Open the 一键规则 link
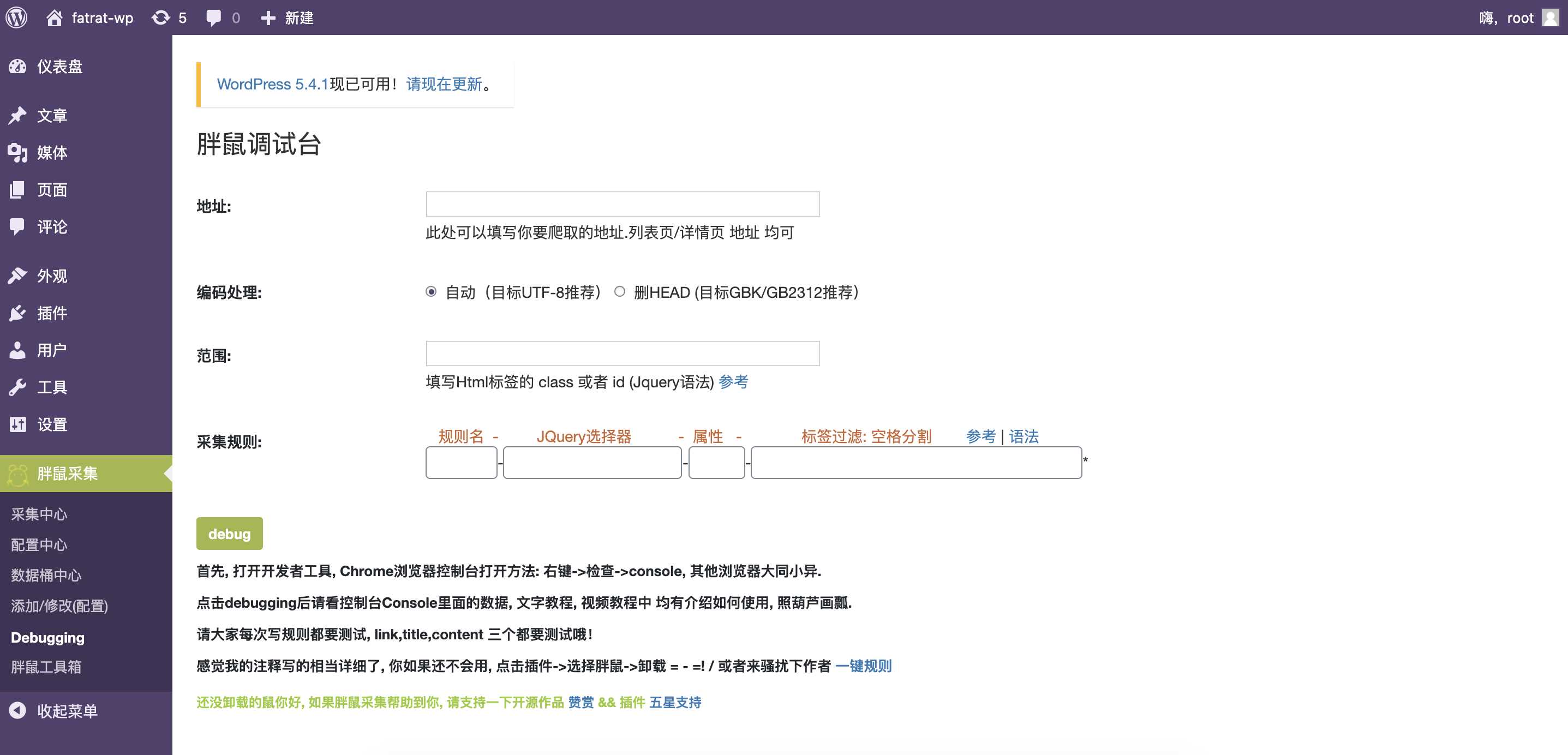This screenshot has width=1568, height=755. pos(864,666)
